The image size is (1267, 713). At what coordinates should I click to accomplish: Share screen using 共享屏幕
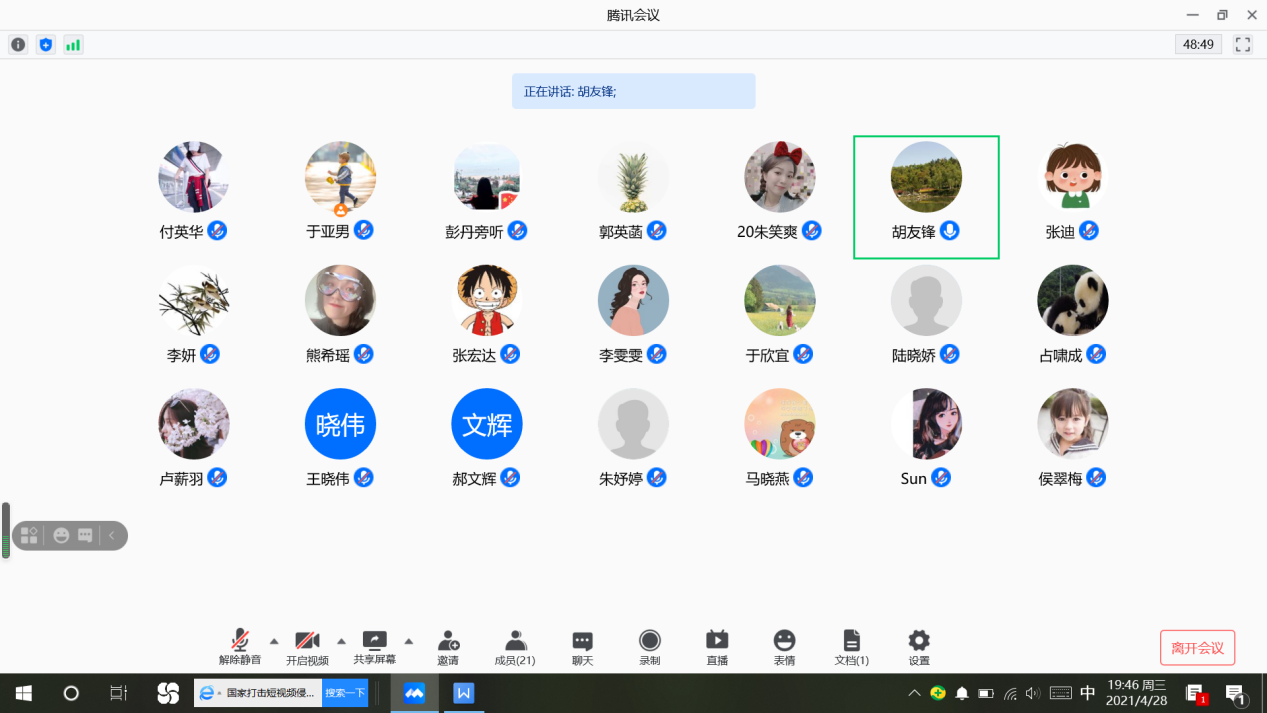pyautogui.click(x=374, y=647)
